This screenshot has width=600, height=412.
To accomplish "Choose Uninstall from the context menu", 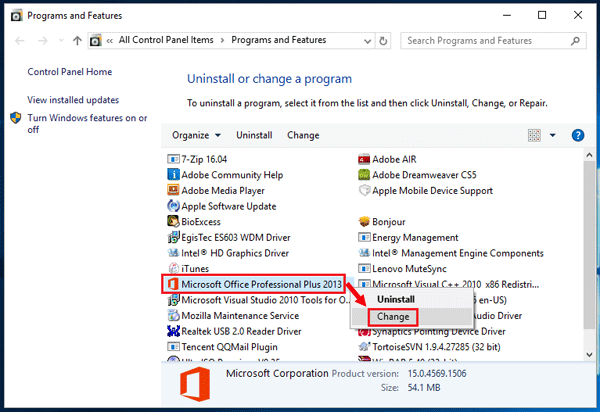I will (x=396, y=299).
